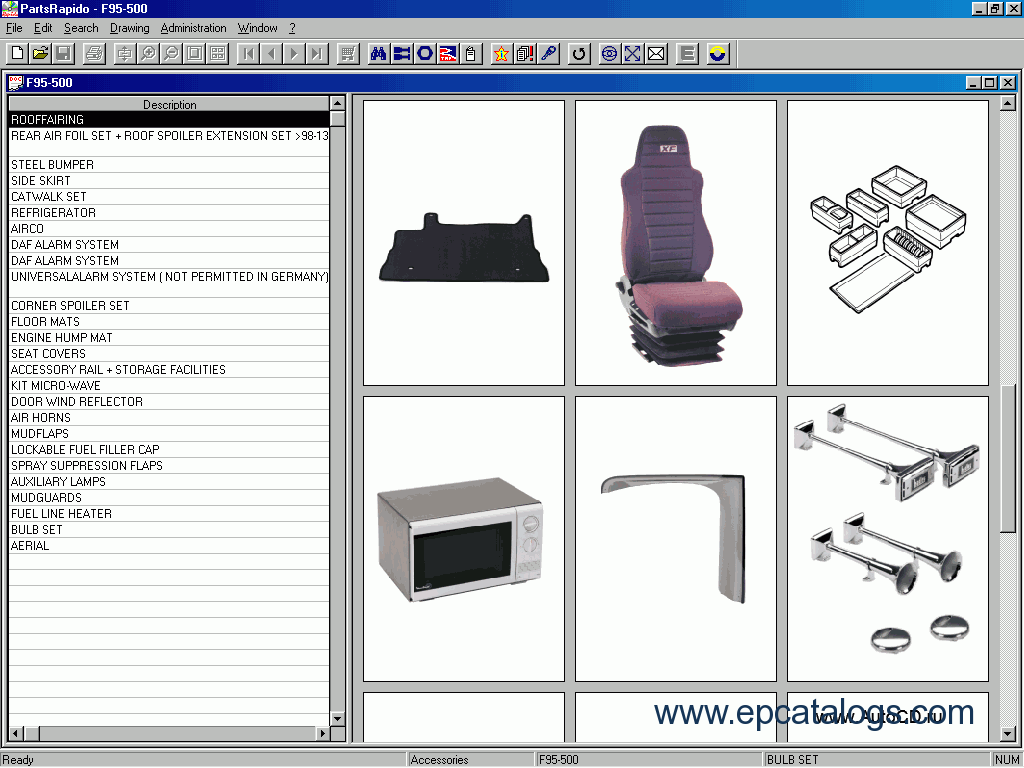The width and height of the screenshot is (1024, 768).
Task: Click the yellow and blue ring icon
Action: point(717,54)
